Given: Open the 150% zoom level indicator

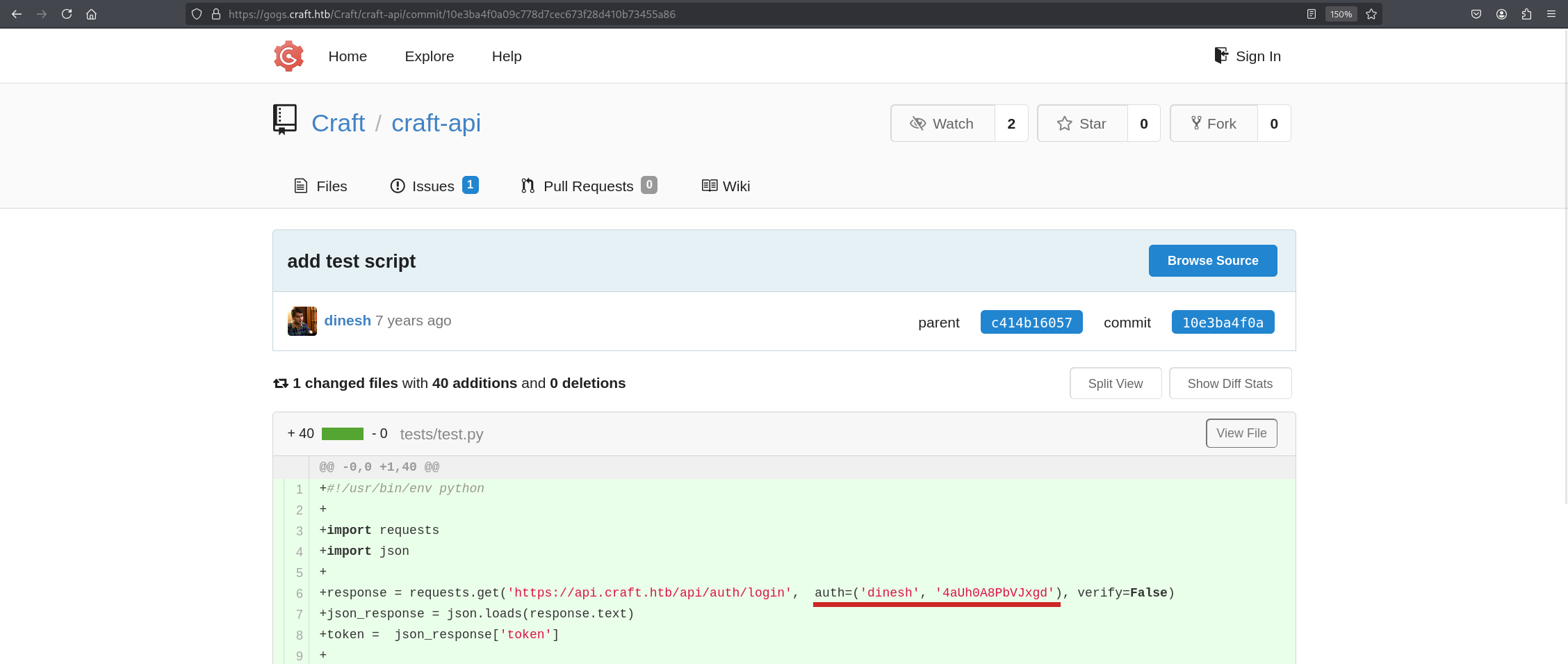Looking at the screenshot, I should [1341, 14].
